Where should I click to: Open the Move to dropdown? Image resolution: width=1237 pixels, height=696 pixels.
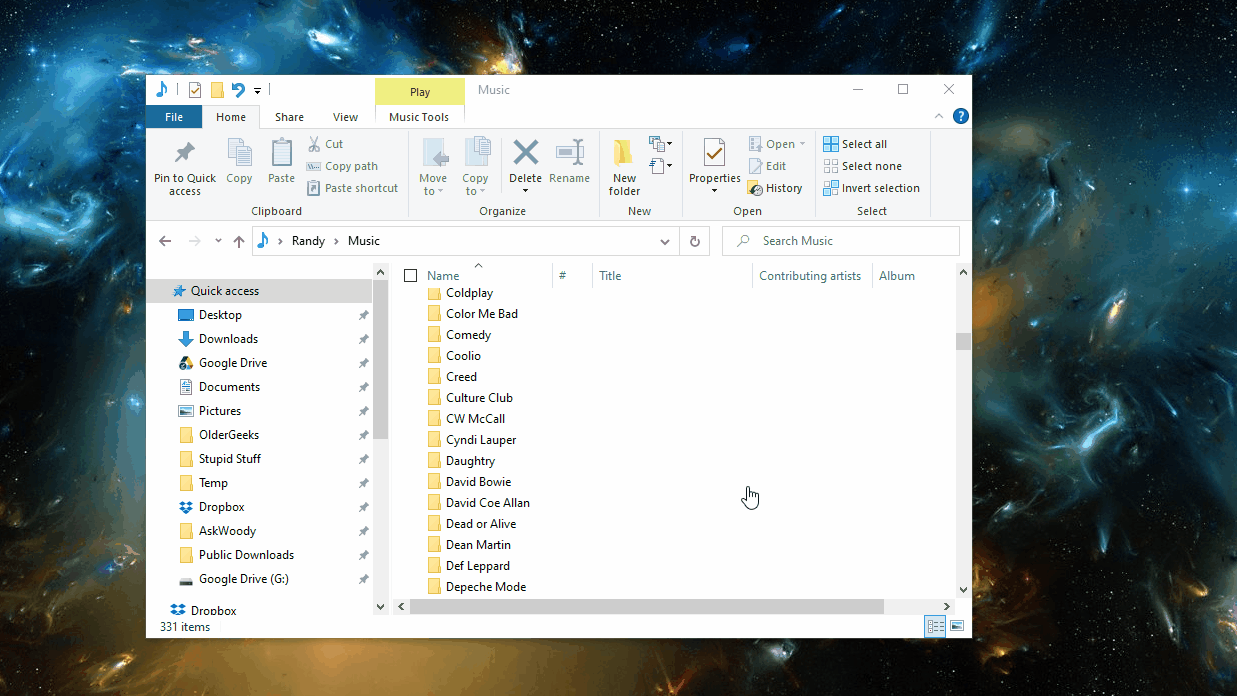tap(433, 167)
